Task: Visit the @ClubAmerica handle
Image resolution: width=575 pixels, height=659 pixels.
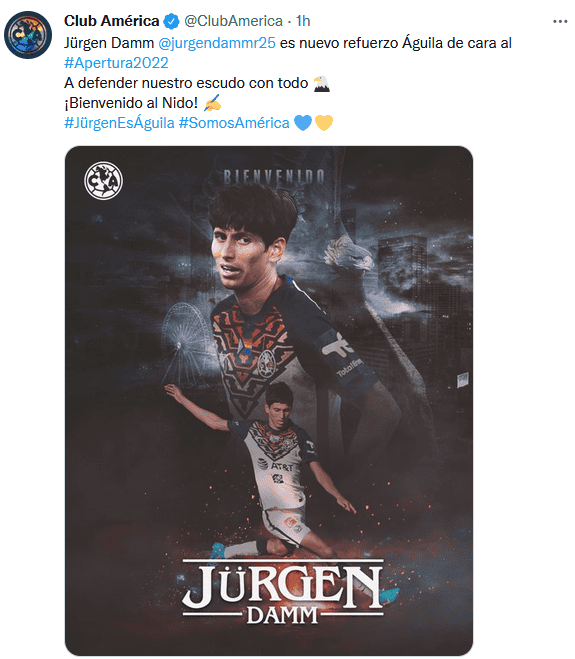Action: (x=233, y=21)
